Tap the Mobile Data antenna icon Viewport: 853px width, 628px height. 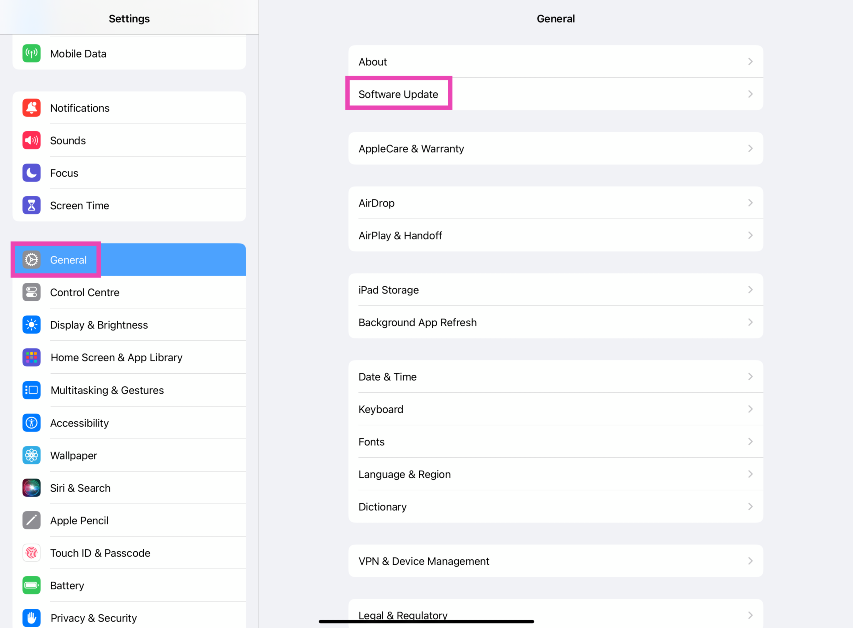click(31, 54)
